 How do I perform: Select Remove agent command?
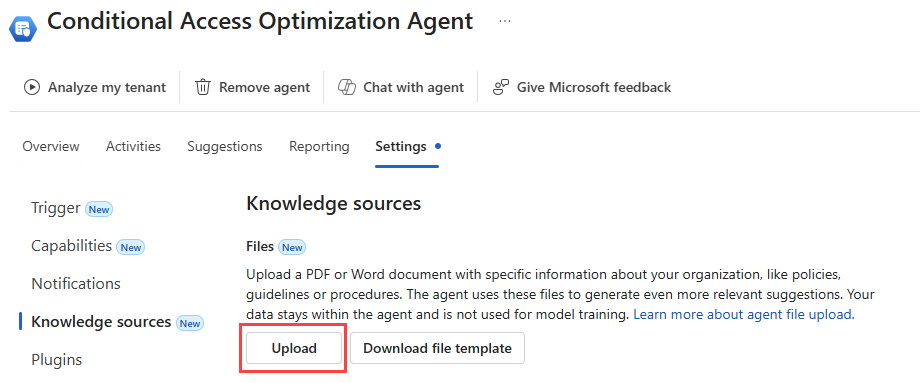pyautogui.click(x=253, y=87)
